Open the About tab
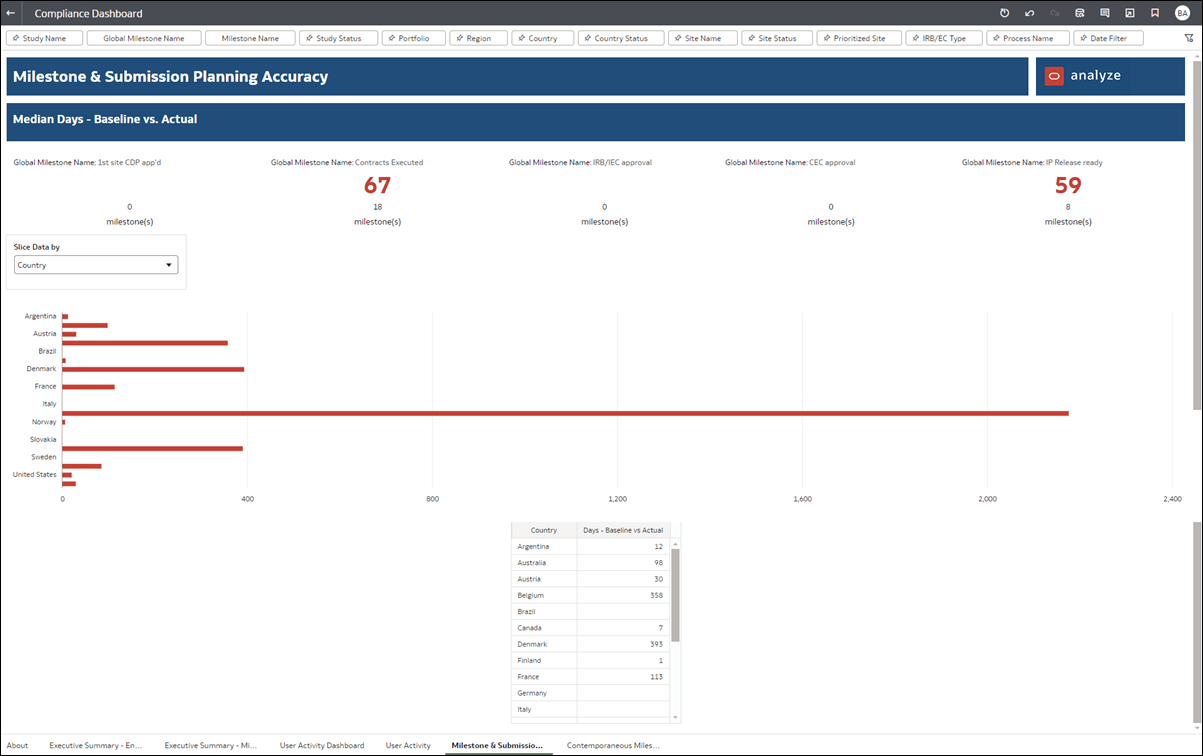 coord(17,745)
